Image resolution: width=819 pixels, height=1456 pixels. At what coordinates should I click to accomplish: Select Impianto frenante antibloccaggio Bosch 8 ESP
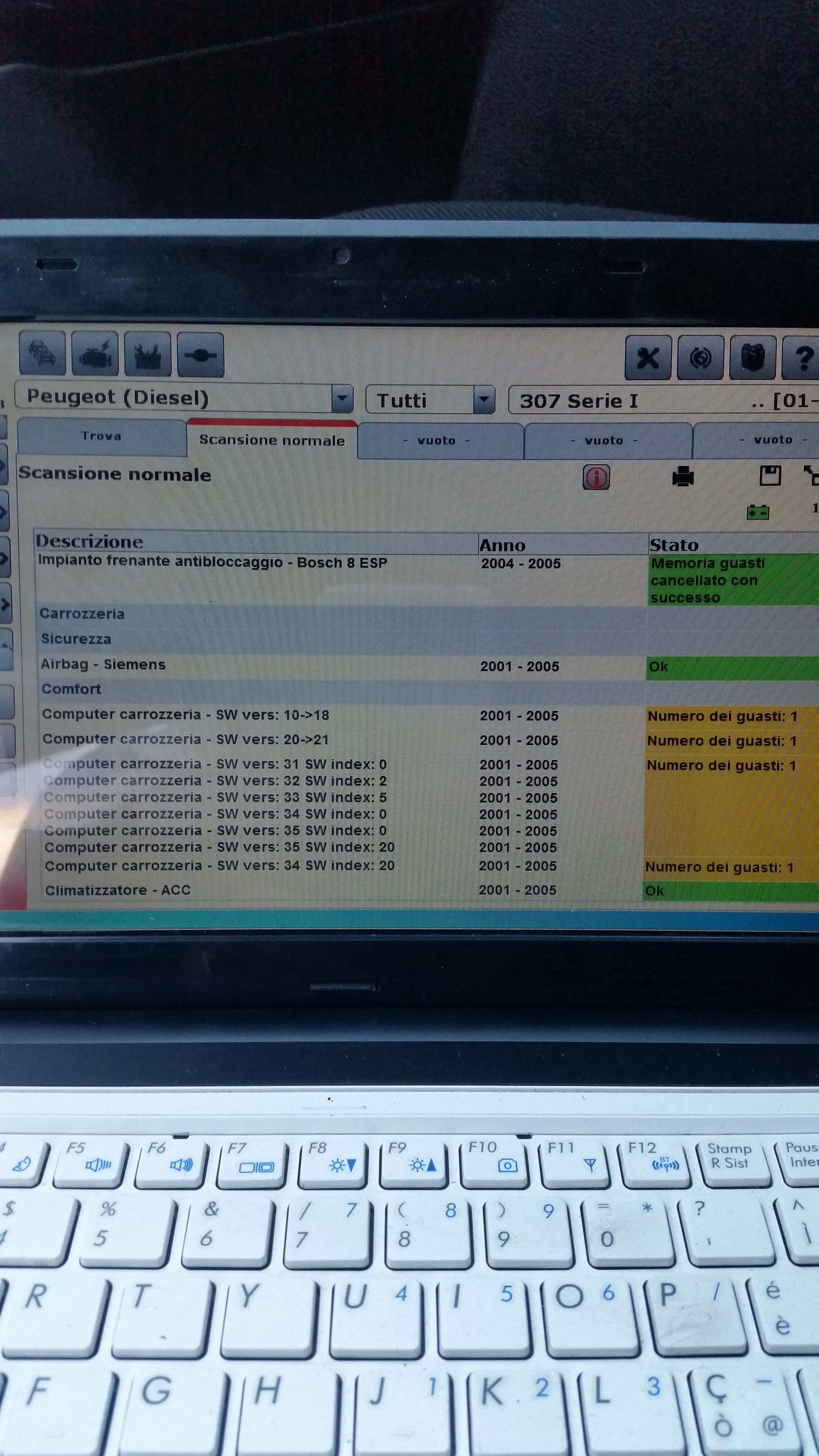pyautogui.click(x=212, y=562)
